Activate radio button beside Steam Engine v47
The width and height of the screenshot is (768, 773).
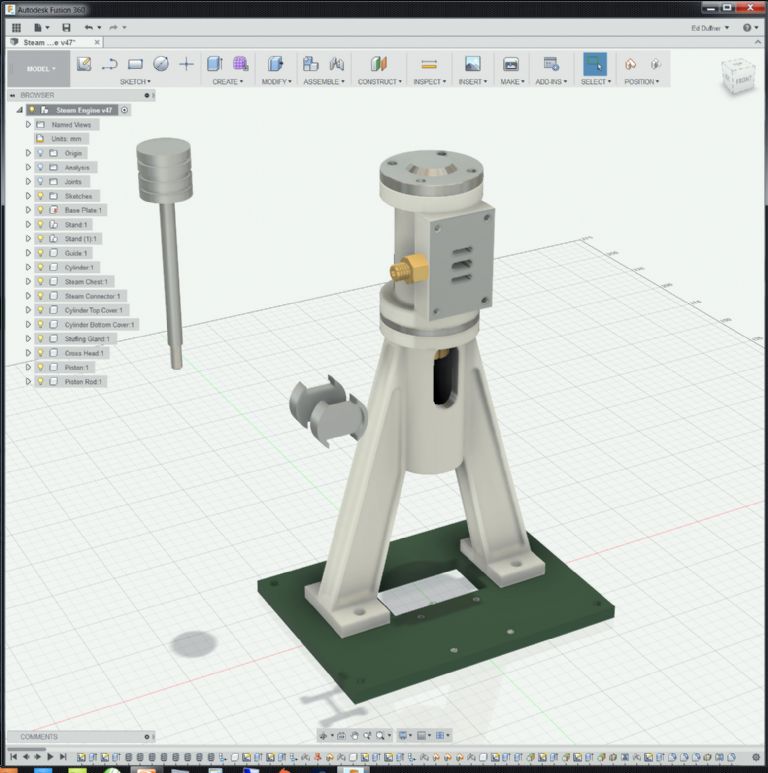(125, 110)
